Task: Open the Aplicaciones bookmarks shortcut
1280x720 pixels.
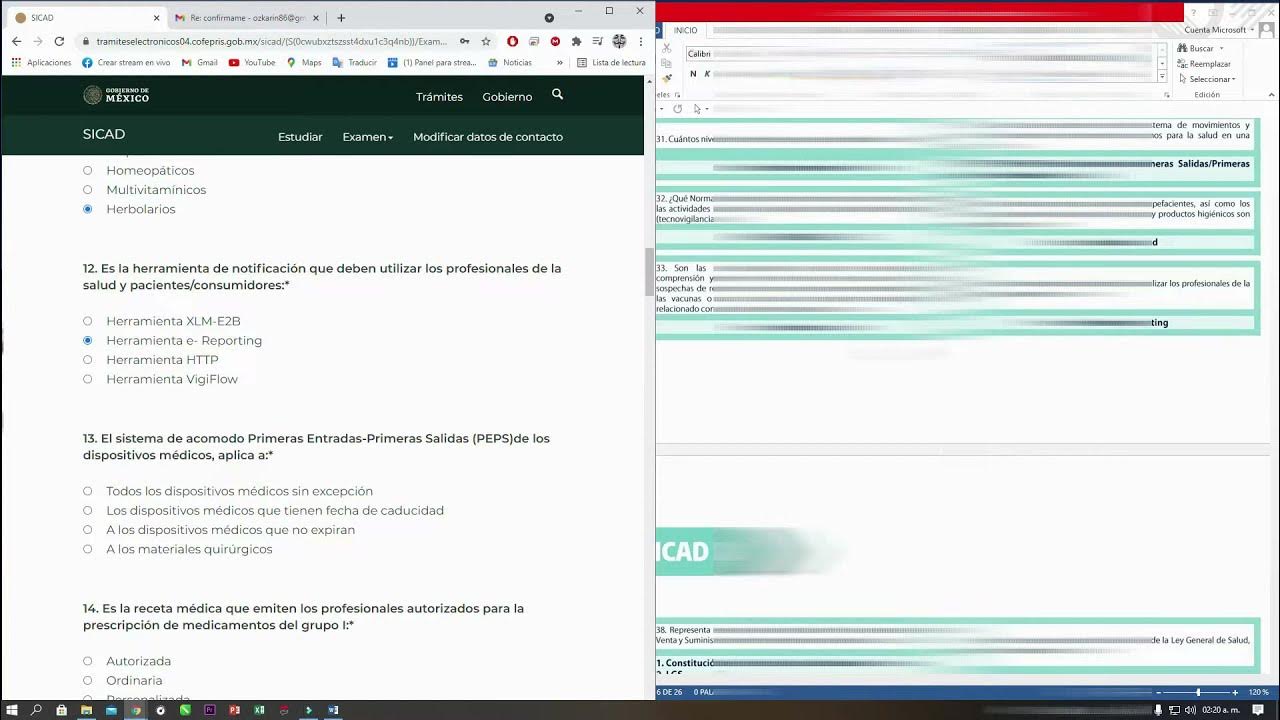Action: point(42,62)
